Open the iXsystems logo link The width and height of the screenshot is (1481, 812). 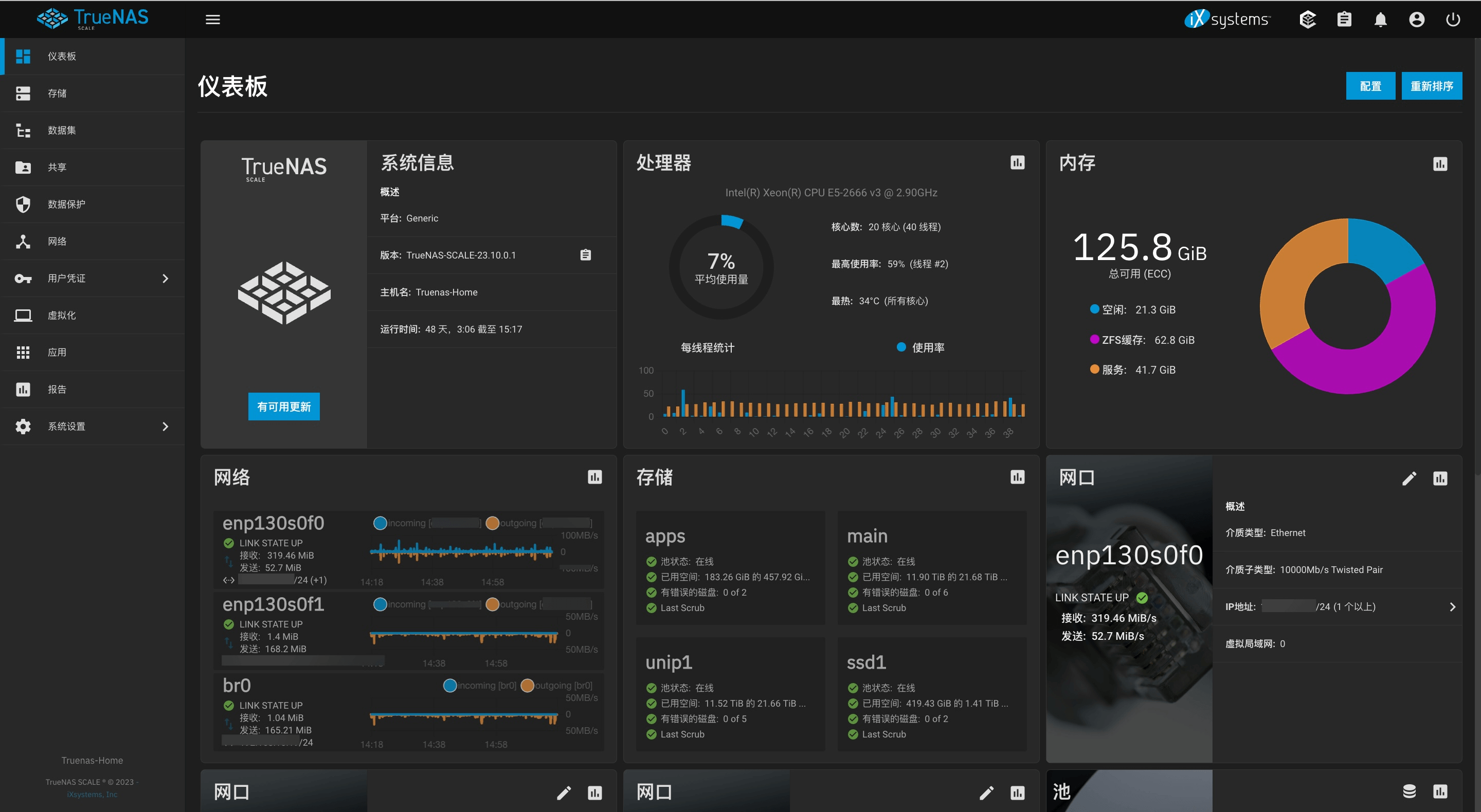point(1226,19)
